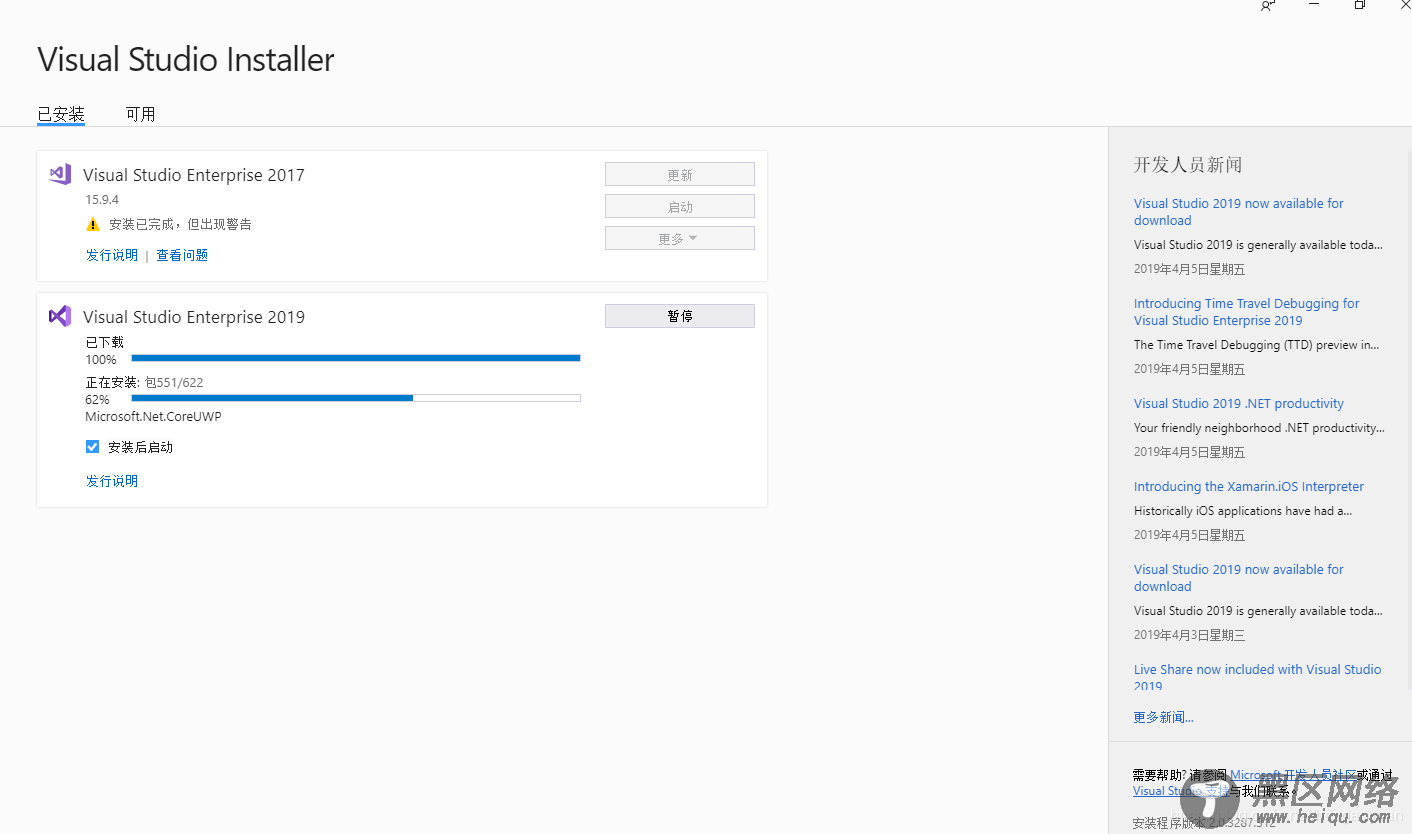Open 发行说明 link for VS 2019
The height and width of the screenshot is (834, 1412).
click(x=112, y=481)
